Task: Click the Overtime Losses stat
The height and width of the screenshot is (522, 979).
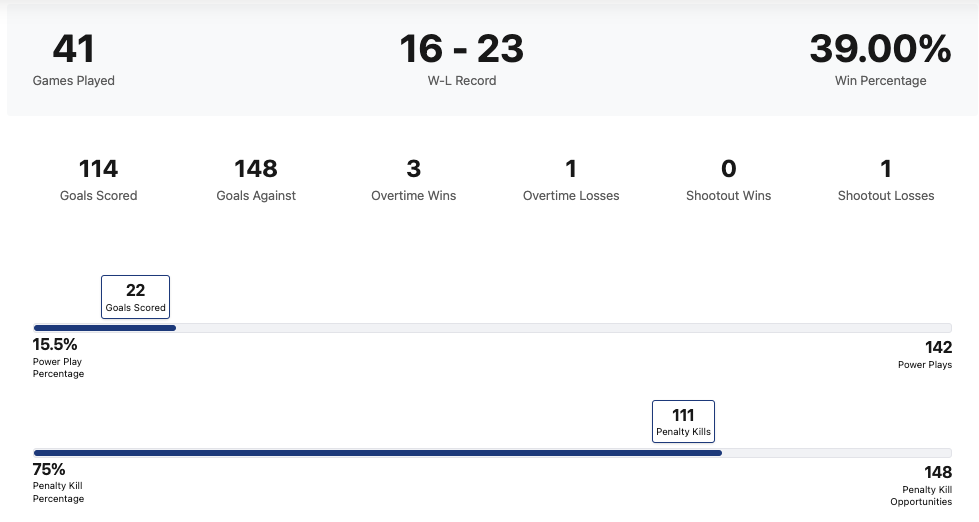Action: (x=571, y=179)
